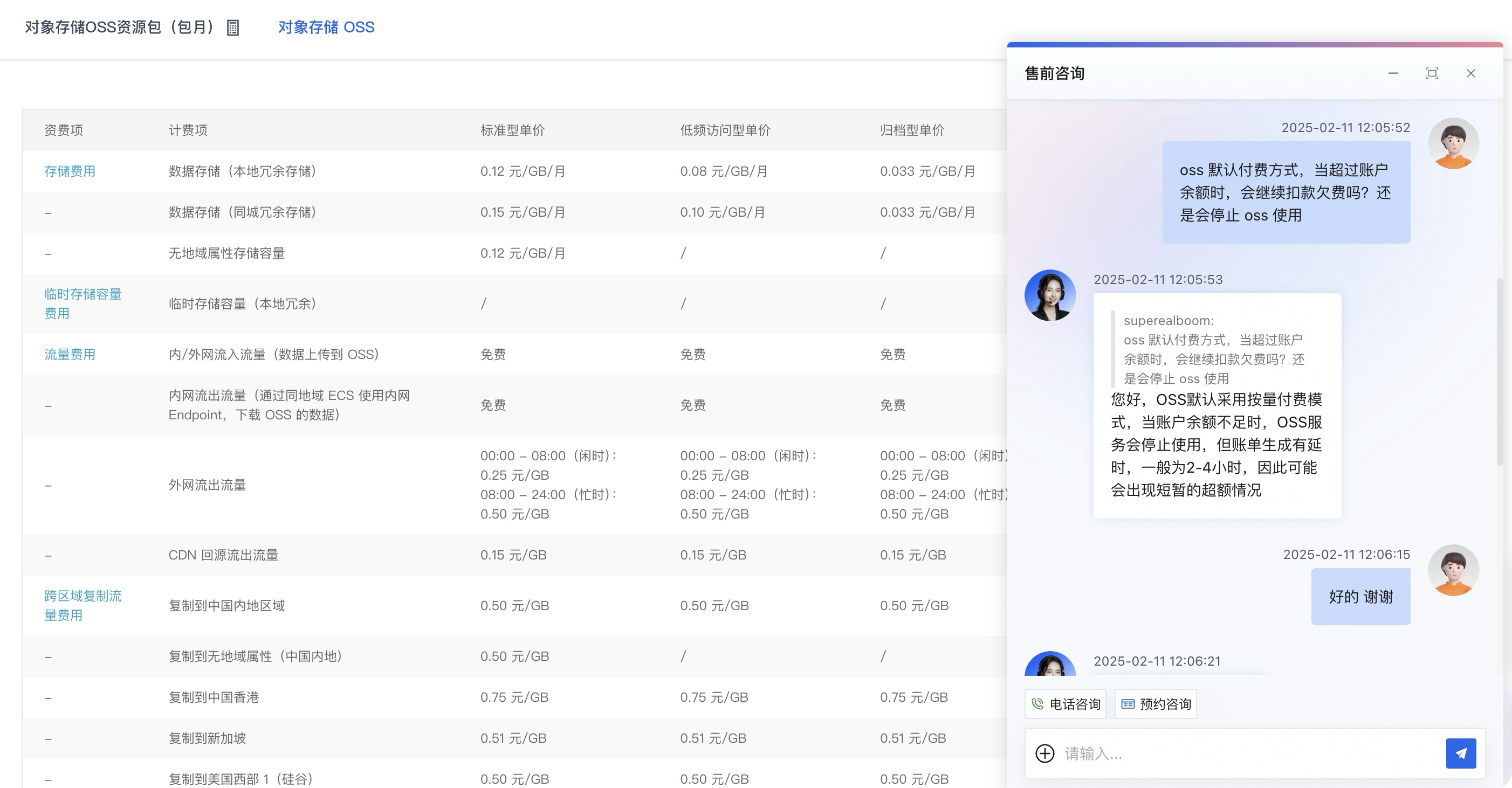The width and height of the screenshot is (1512, 788).
Task: Click the 预约咨询 button
Action: click(1155, 703)
